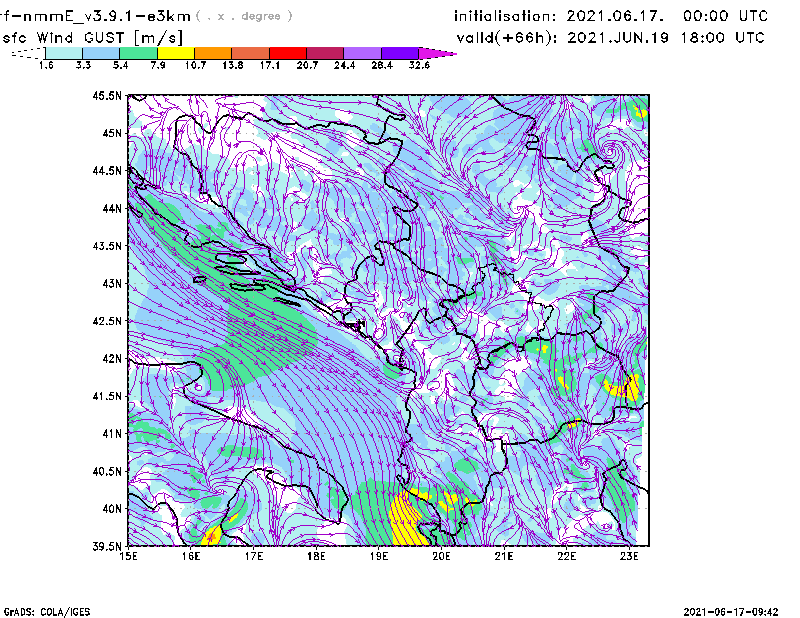This screenshot has width=800, height=618.
Task: Click the 20E longitude label
Action: point(441,556)
